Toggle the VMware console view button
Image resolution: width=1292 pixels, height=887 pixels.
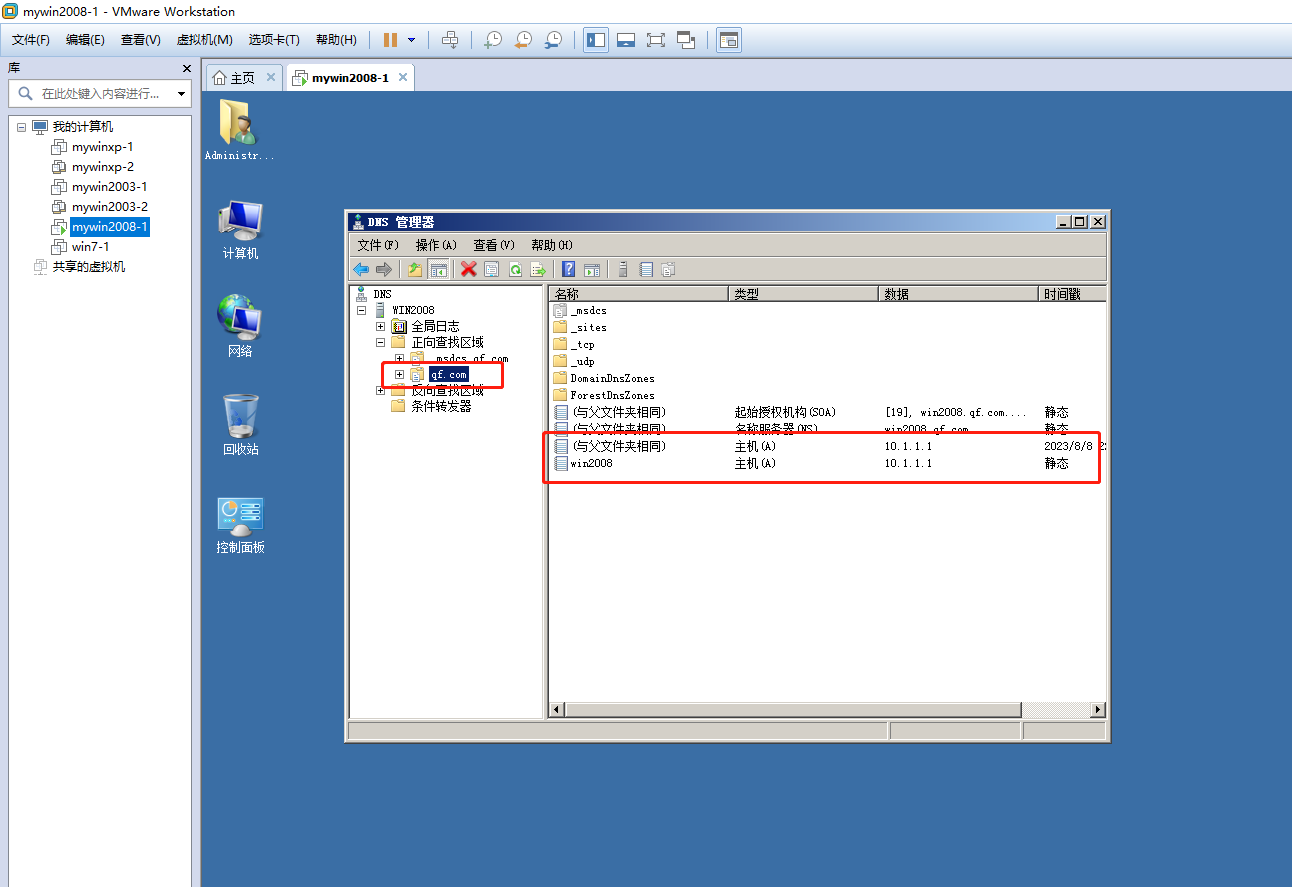[729, 40]
